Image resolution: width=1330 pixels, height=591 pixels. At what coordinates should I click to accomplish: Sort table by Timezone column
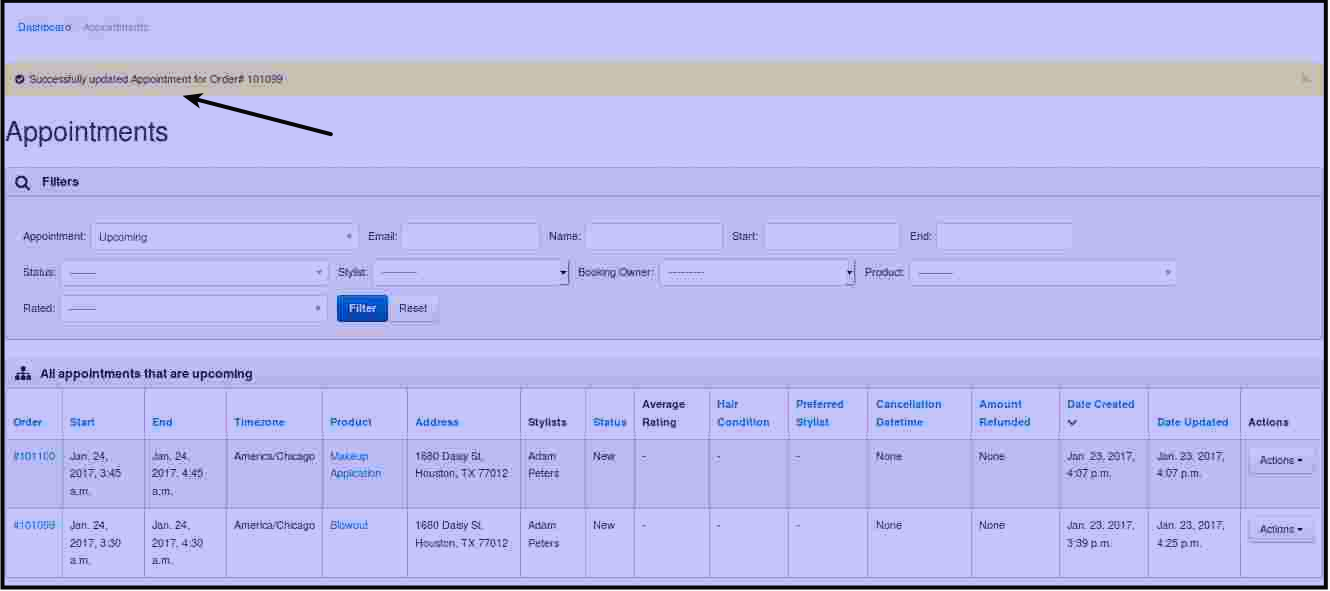260,422
